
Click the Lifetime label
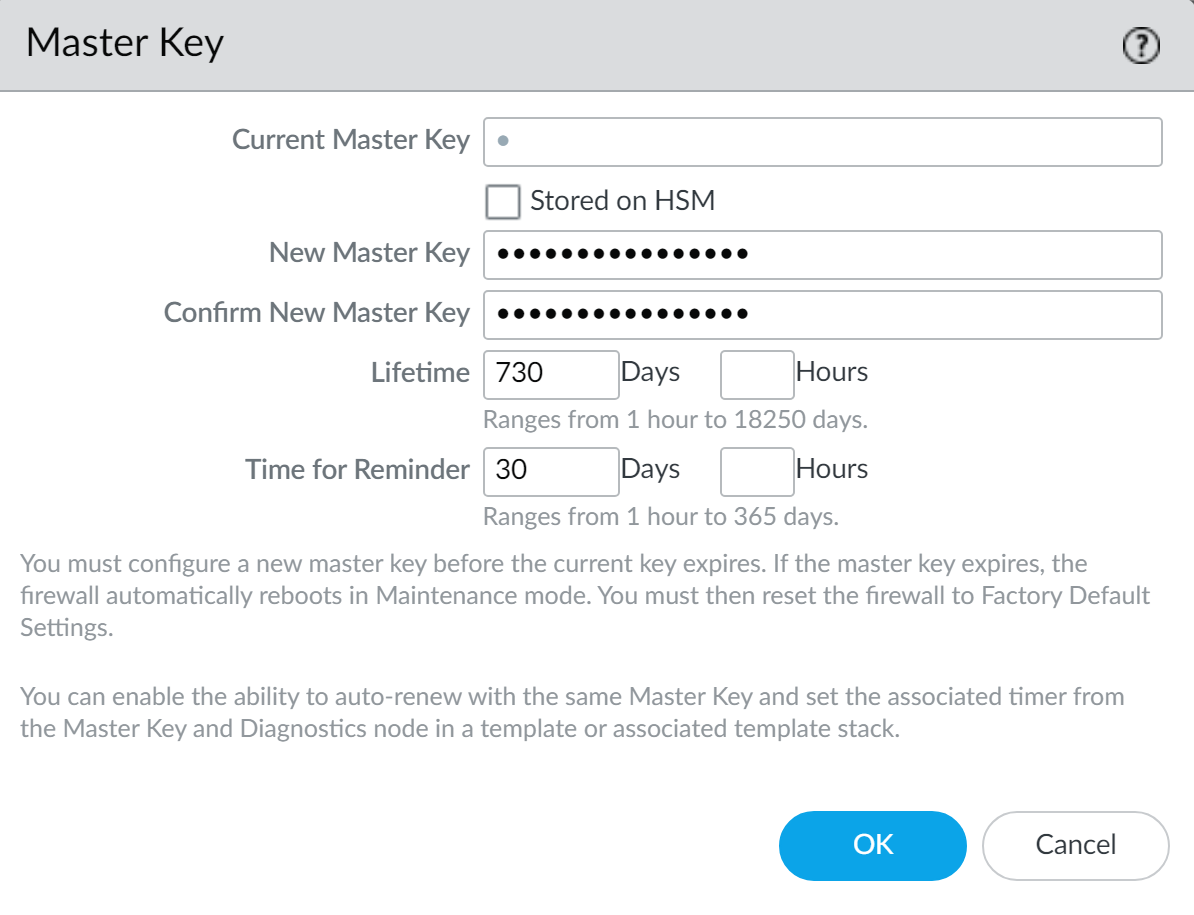click(x=420, y=373)
